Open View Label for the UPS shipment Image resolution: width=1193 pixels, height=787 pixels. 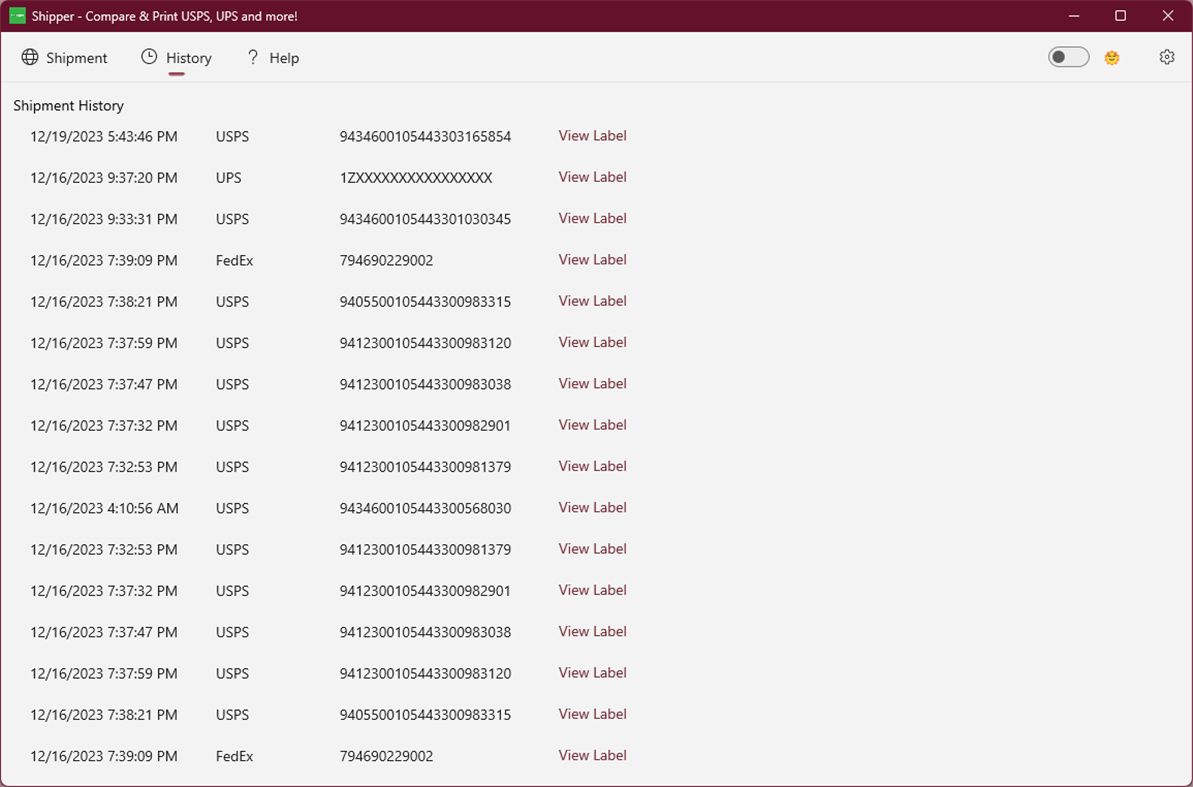point(592,177)
